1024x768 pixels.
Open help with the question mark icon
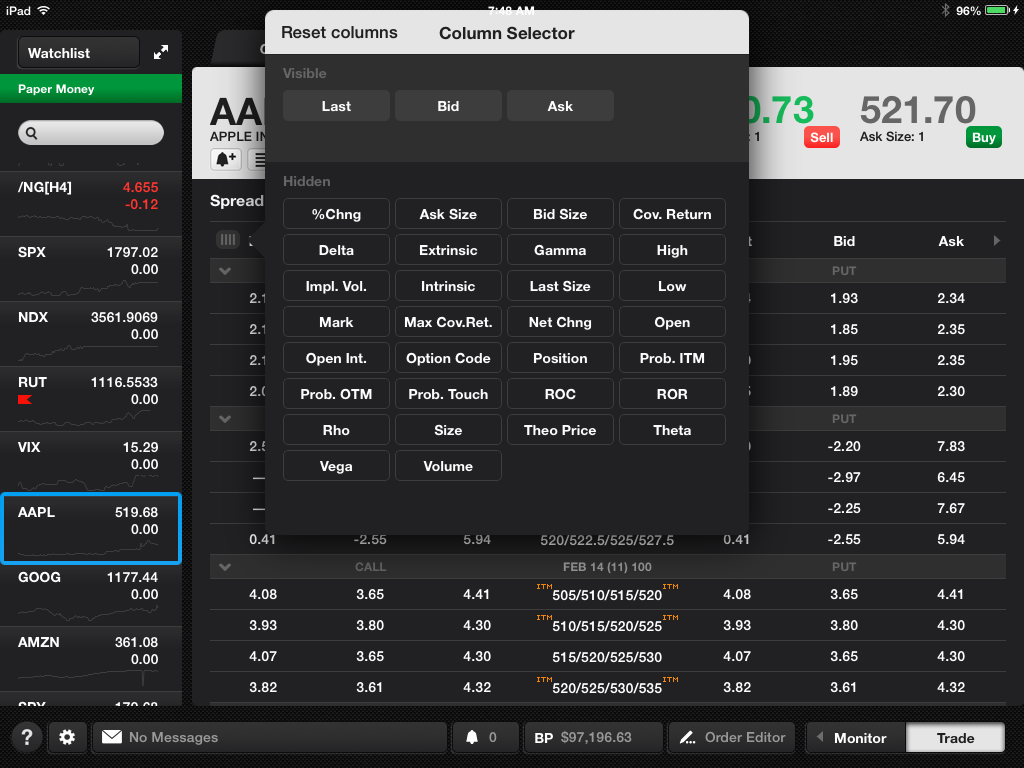pos(27,737)
